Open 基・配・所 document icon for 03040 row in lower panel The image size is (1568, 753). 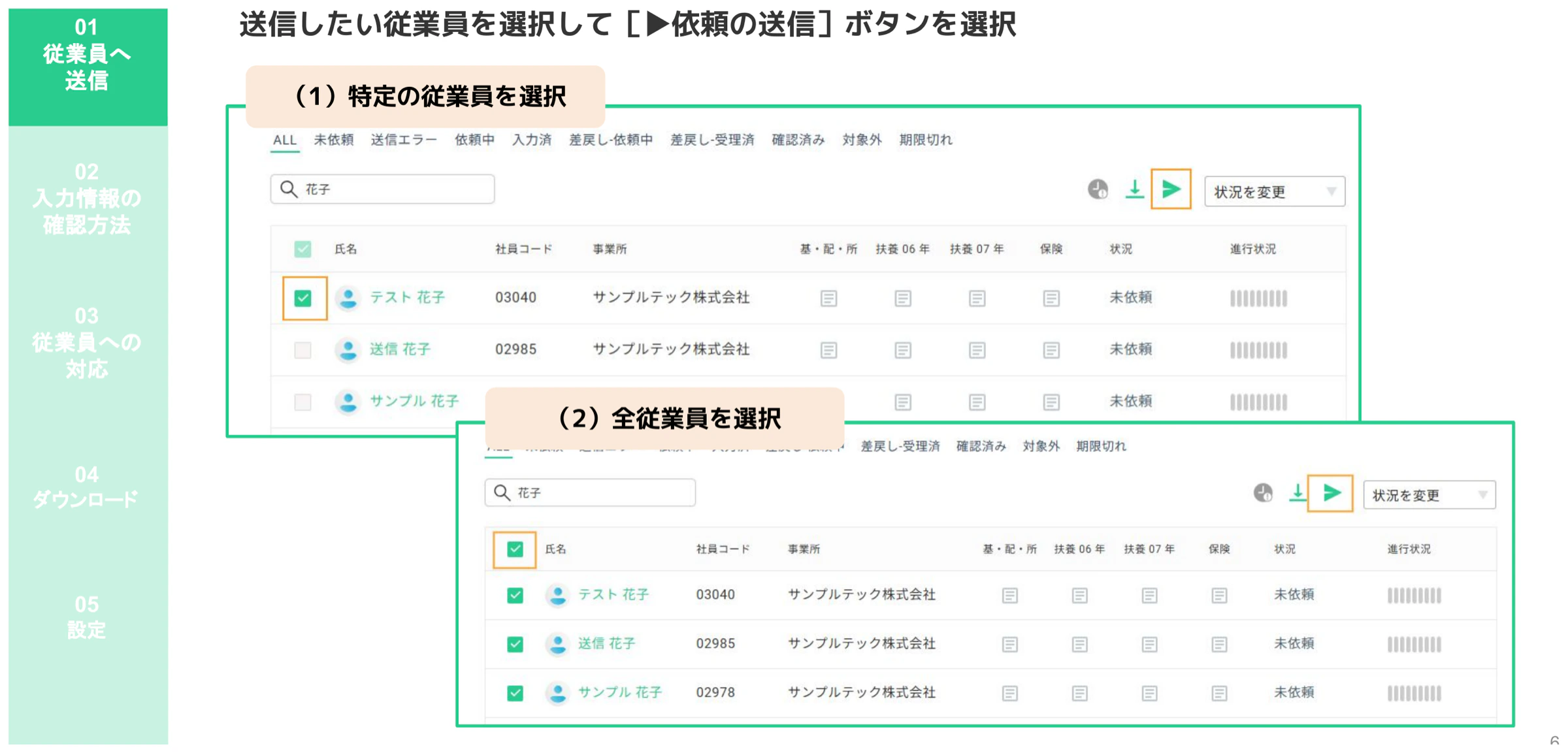coord(1009,595)
